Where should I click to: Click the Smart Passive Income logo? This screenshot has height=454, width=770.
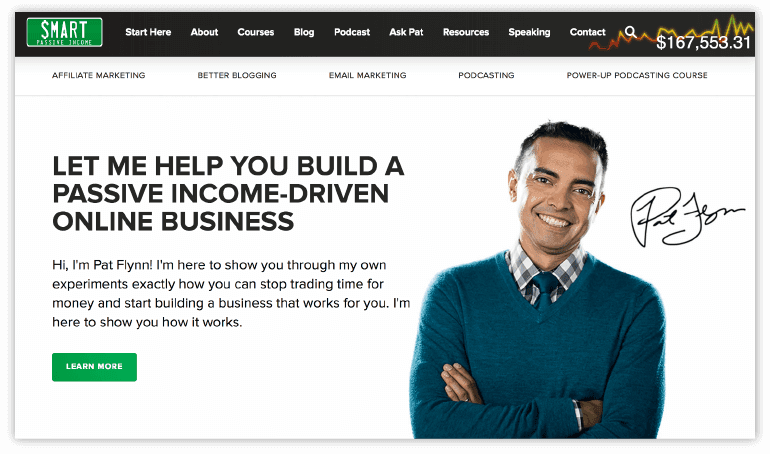click(x=64, y=32)
